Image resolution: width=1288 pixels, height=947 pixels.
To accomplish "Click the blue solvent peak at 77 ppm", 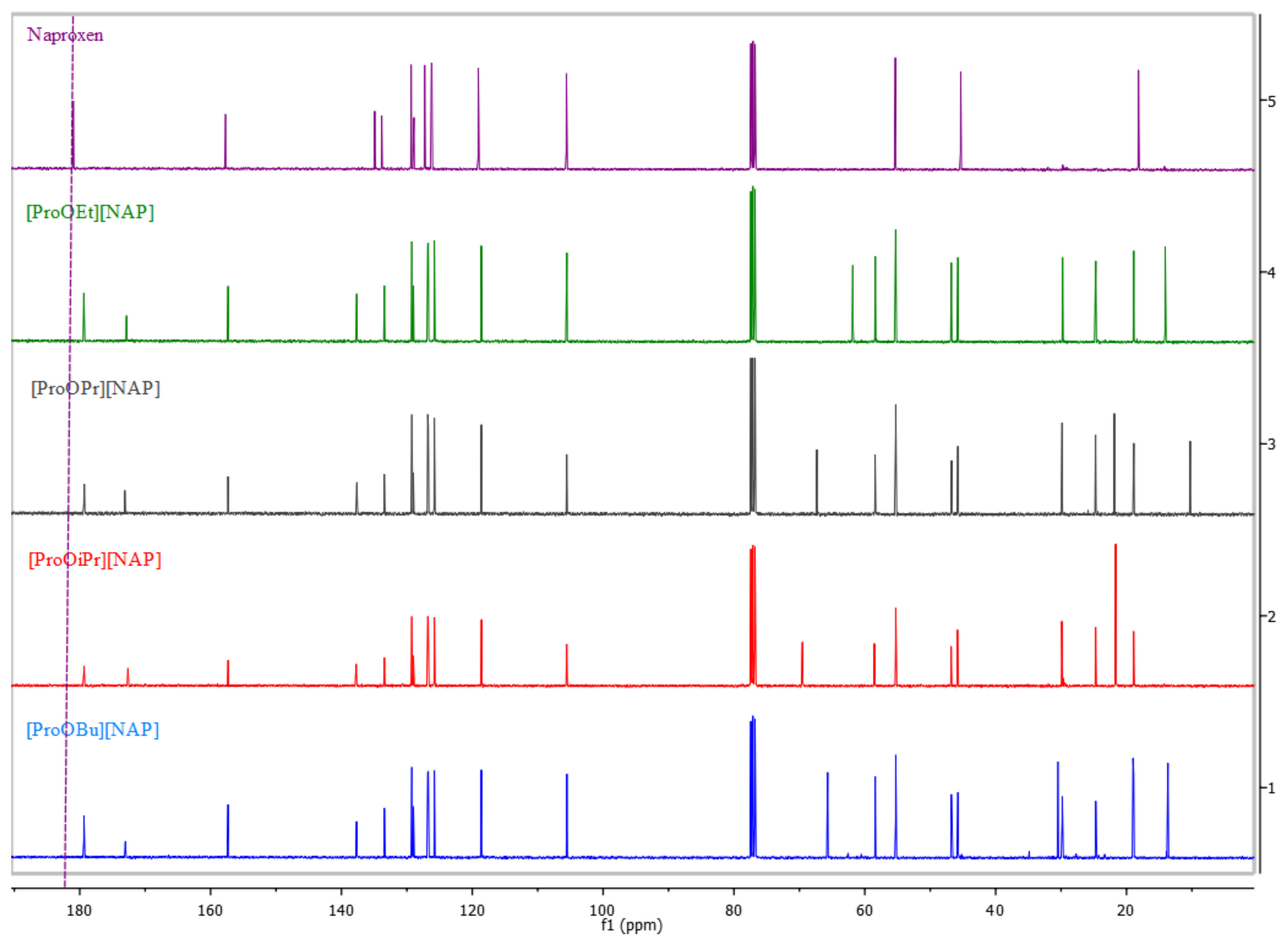I will pyautogui.click(x=753, y=785).
